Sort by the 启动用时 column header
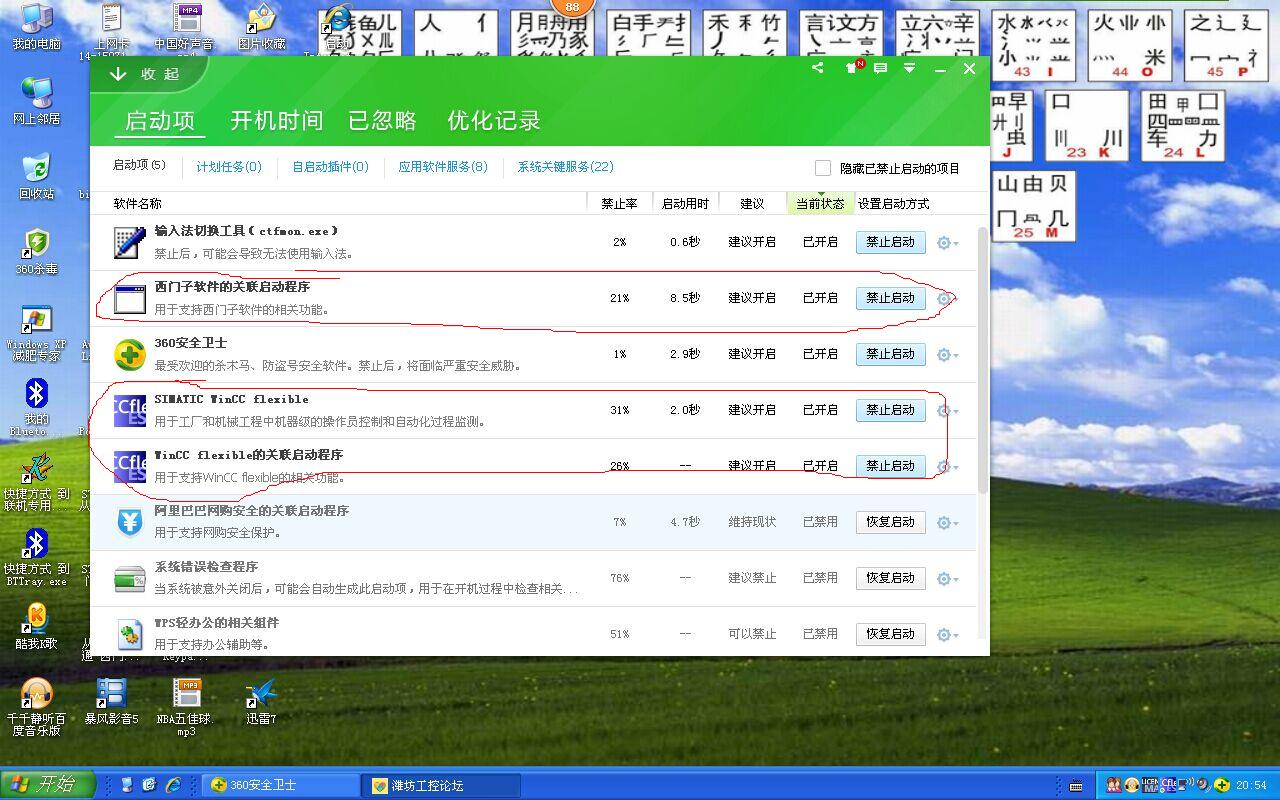Screen dimensions: 1280x800 pyautogui.click(x=685, y=204)
